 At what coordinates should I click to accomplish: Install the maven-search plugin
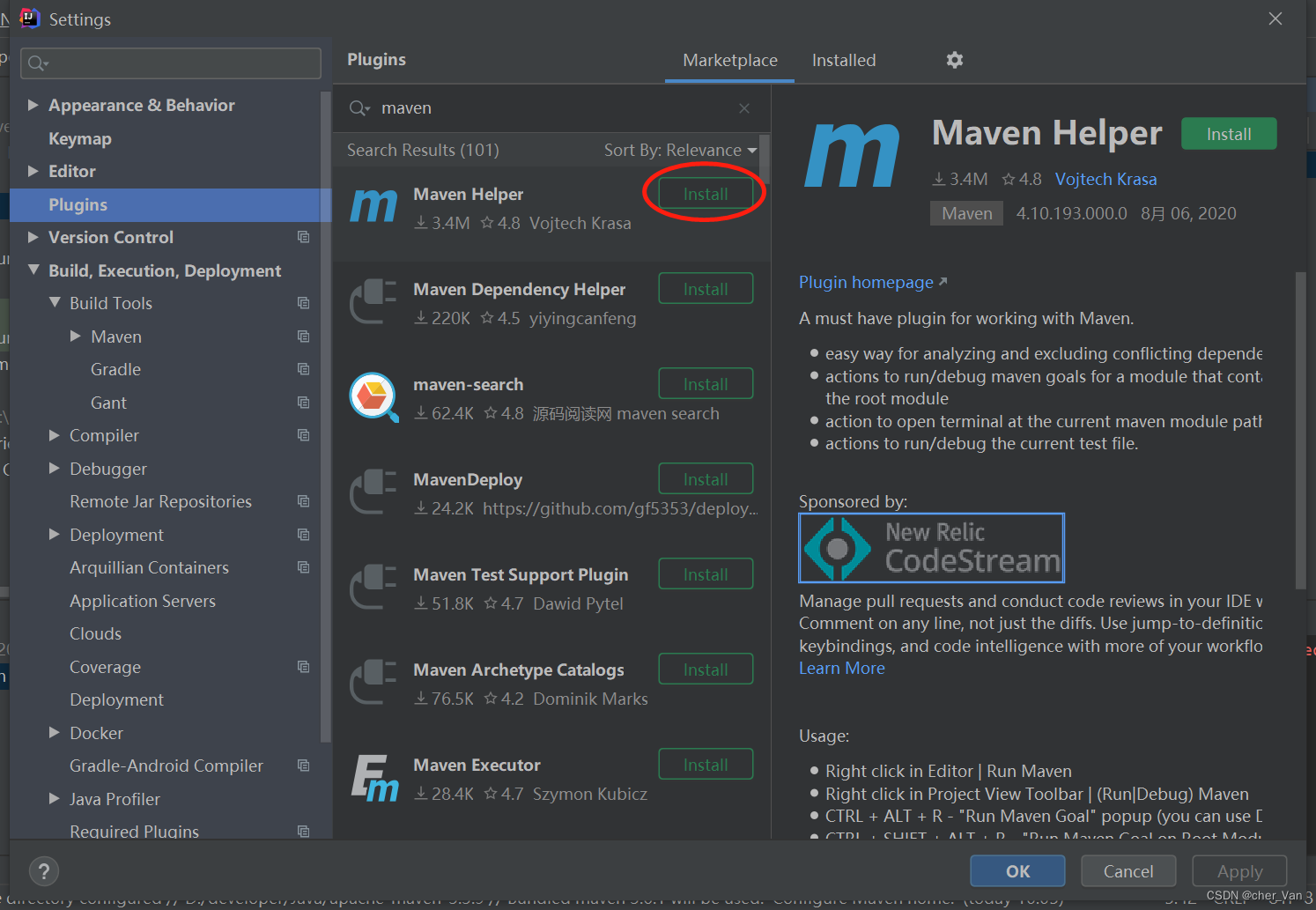(706, 384)
